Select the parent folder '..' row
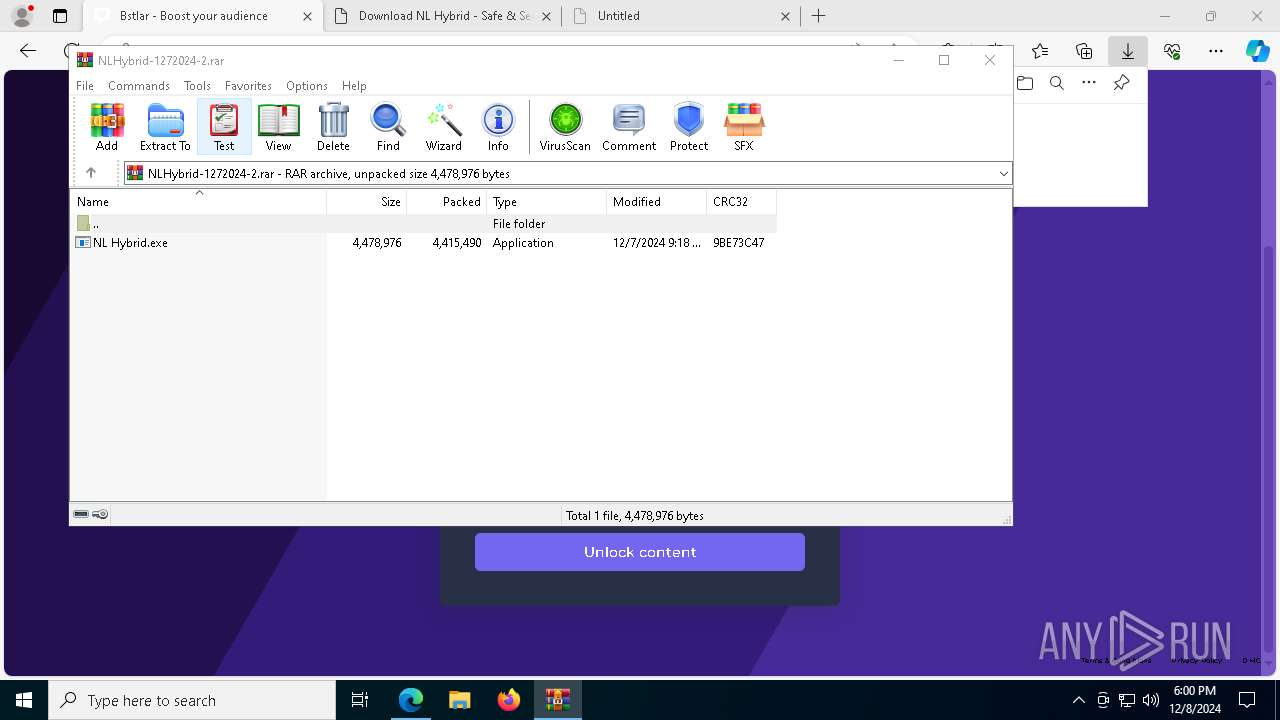 pos(423,224)
